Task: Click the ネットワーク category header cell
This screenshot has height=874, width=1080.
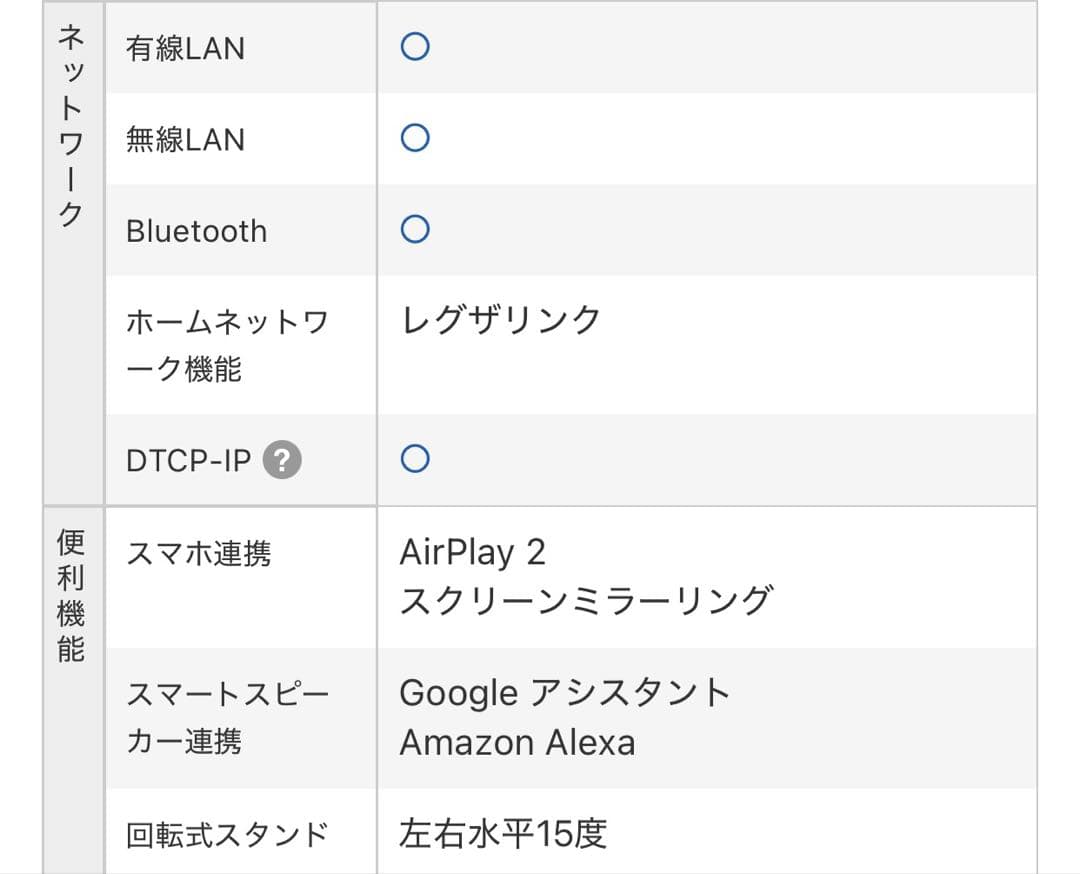Action: pos(72,126)
